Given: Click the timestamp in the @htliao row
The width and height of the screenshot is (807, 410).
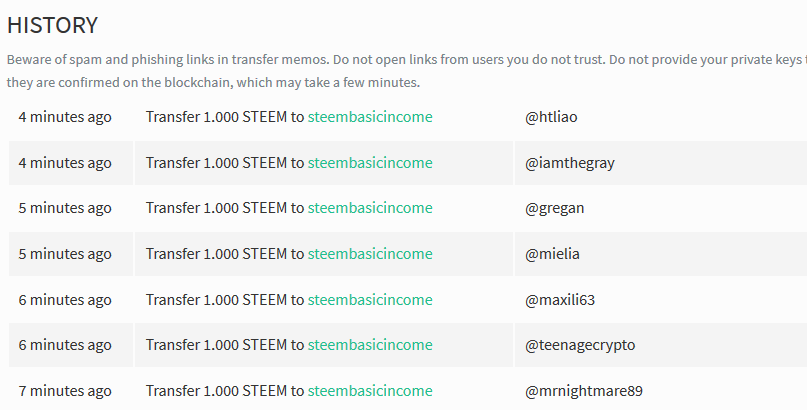Looking at the screenshot, I should coord(65,117).
